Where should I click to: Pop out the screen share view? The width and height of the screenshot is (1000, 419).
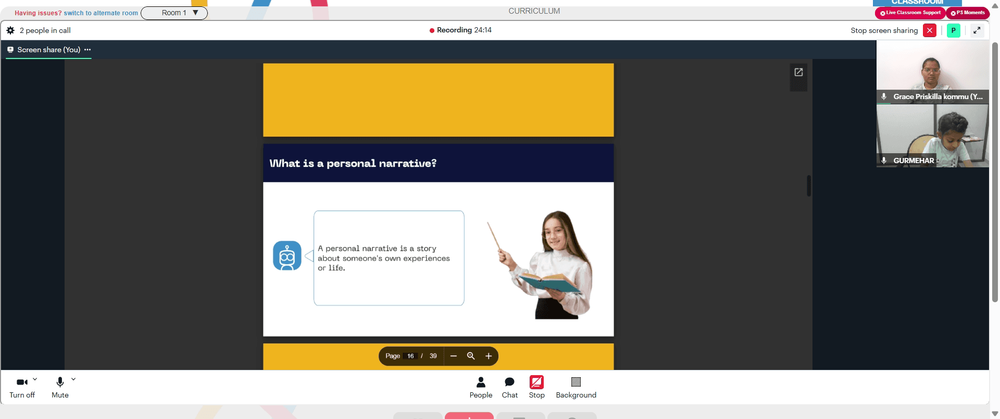[798, 72]
